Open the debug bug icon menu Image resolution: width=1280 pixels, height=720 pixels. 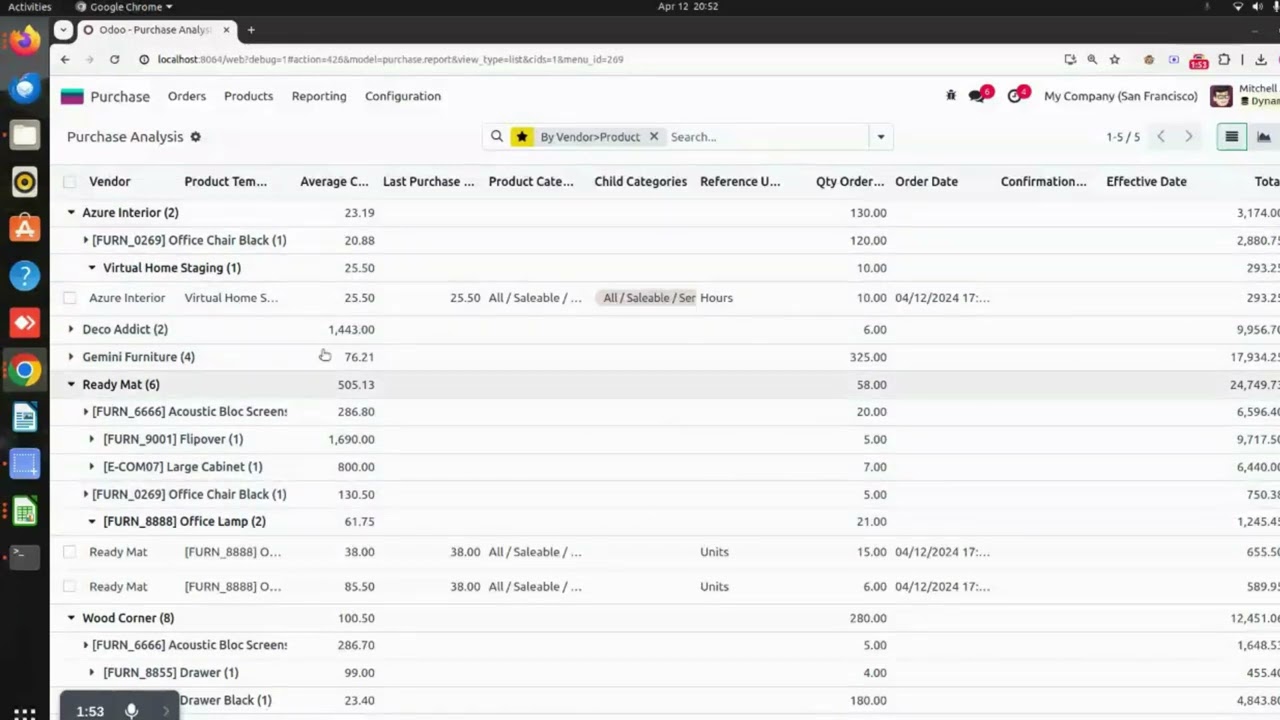(x=951, y=96)
